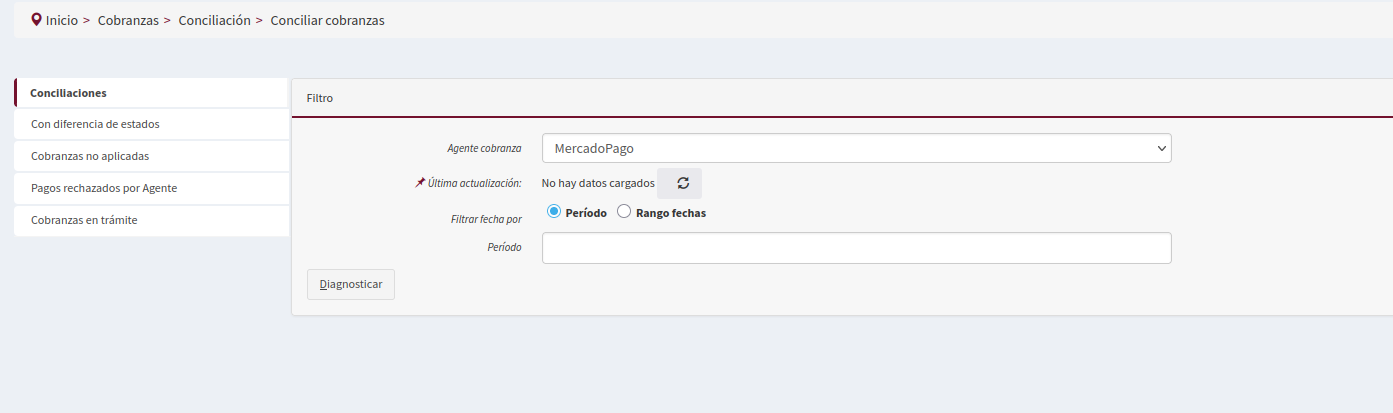Image resolution: width=1393 pixels, height=413 pixels.
Task: Click the Filtro panel header
Action: click(320, 99)
